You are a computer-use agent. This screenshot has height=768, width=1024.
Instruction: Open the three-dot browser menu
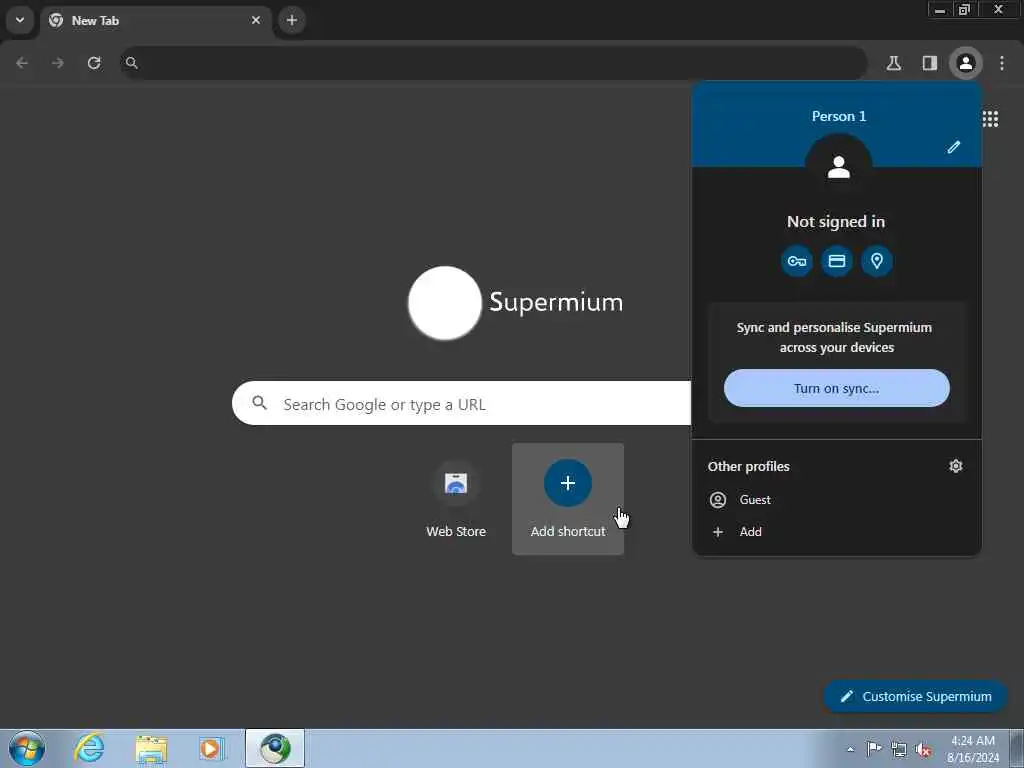(1002, 63)
